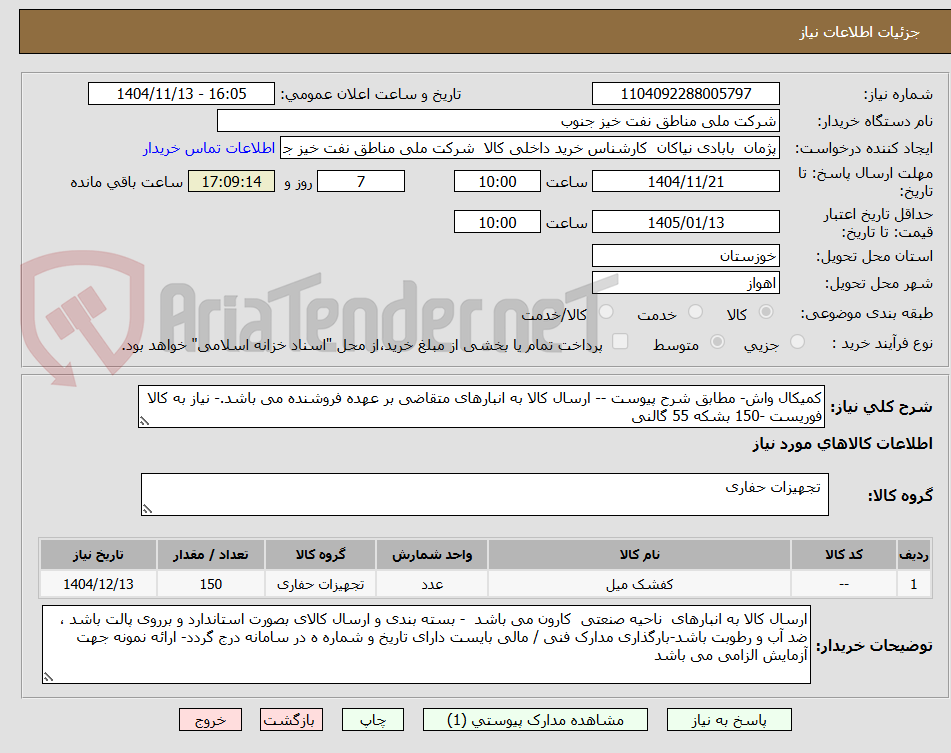Screen dimensions: 951x753
Task: Select the 'متوسط' purchase type radio
Action: [x=717, y=342]
